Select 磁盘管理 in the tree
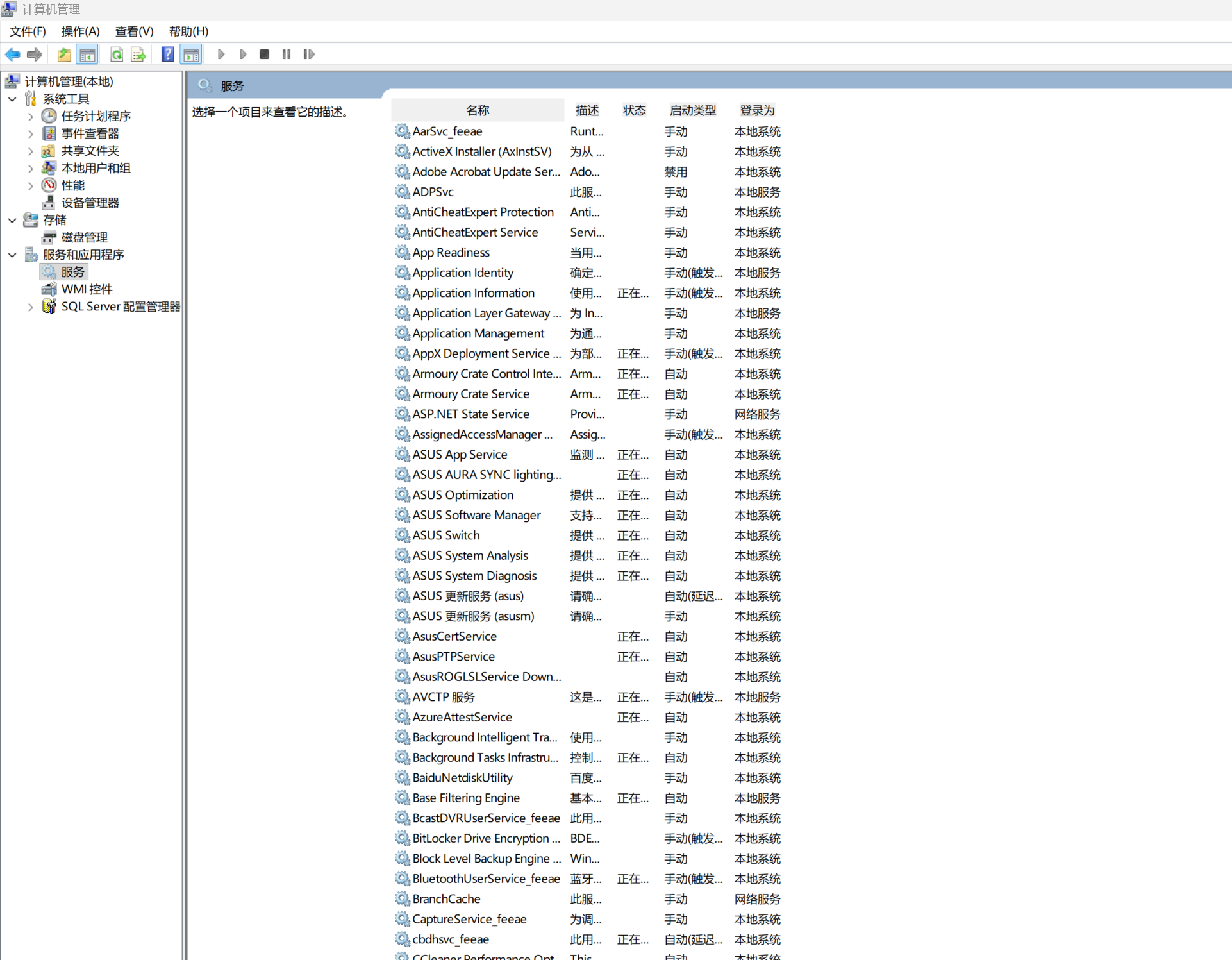 [x=84, y=237]
